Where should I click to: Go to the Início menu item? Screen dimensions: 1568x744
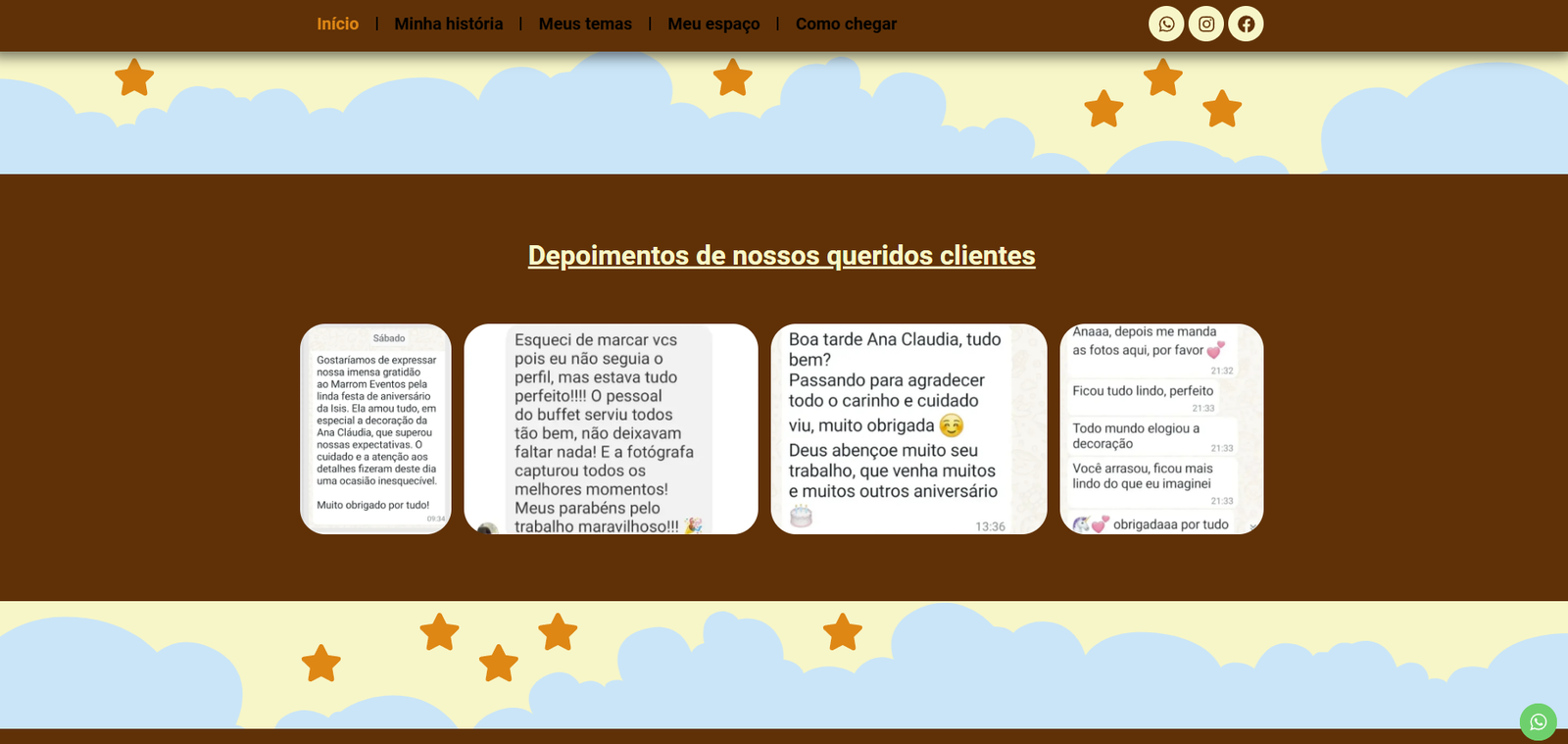337,24
